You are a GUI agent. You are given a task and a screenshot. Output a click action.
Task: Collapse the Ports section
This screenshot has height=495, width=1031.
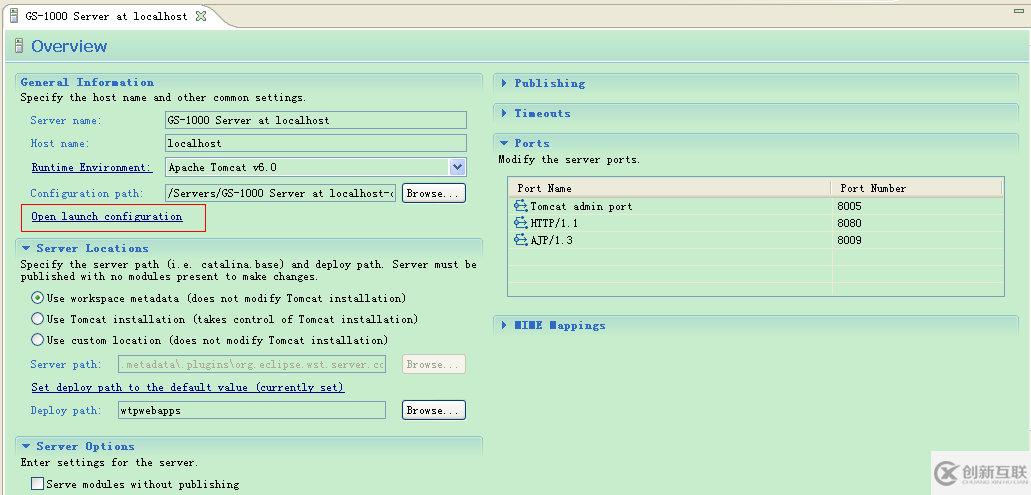click(x=504, y=143)
